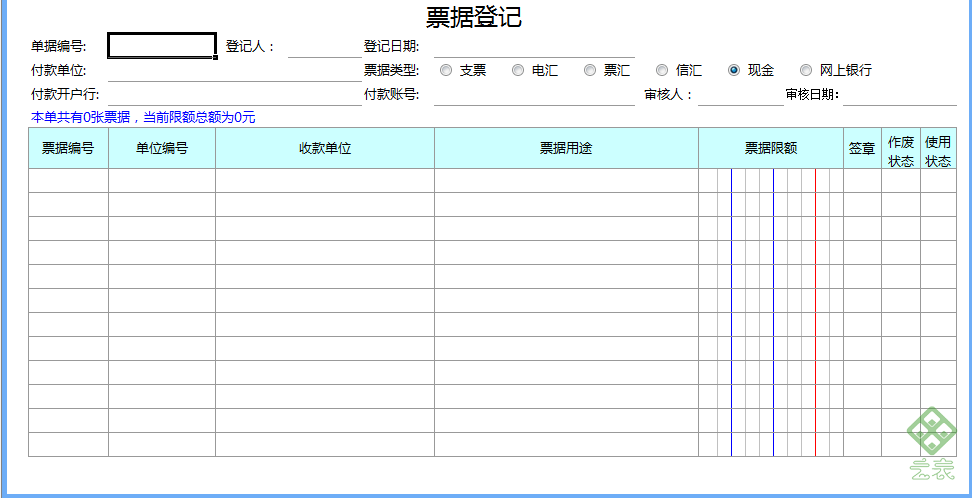
Task: Click the first row 票据编号 cell
Action: [x=68, y=180]
